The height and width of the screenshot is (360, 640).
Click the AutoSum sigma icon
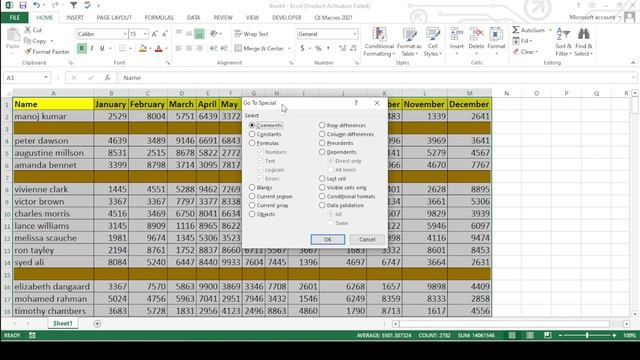pos(516,30)
